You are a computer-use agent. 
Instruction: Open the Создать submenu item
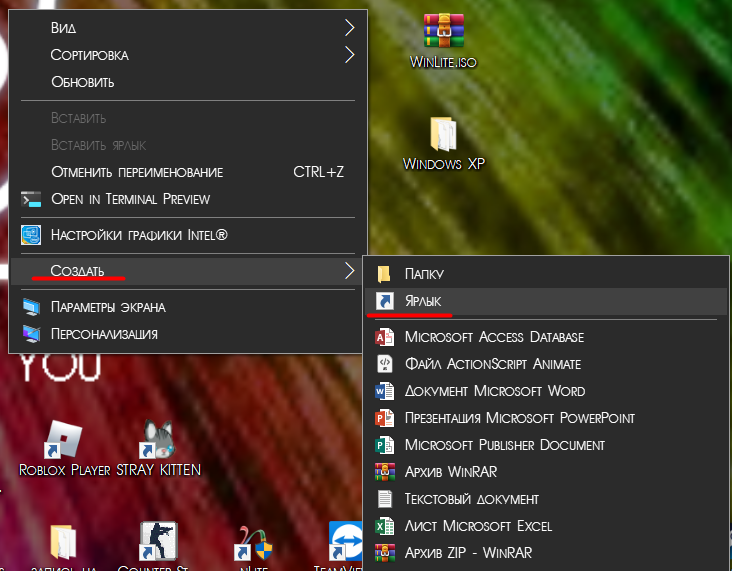pos(188,271)
